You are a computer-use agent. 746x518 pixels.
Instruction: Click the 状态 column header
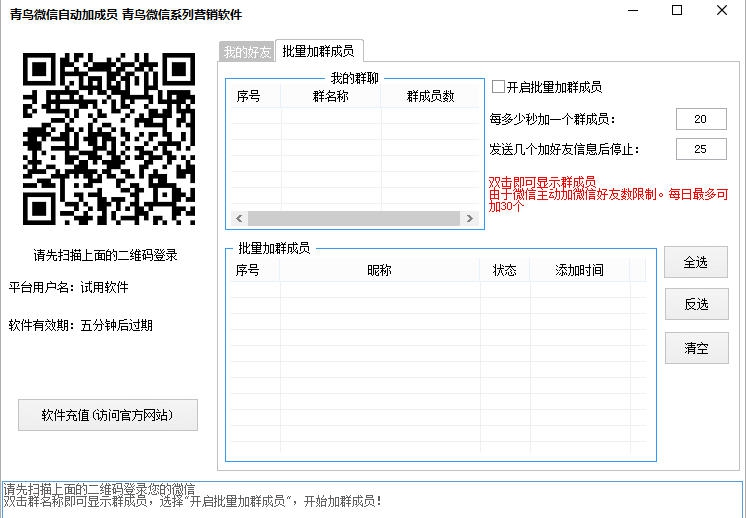click(x=505, y=271)
